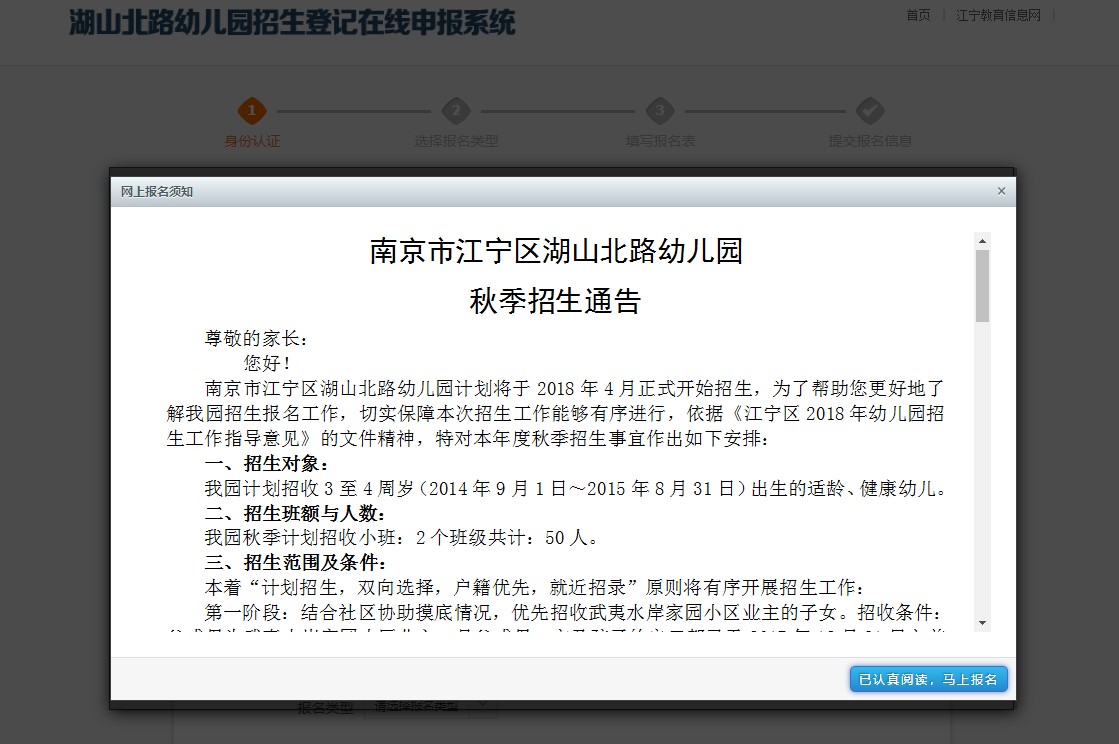Open the 首页 link
This screenshot has width=1119, height=744.
pyautogui.click(x=918, y=15)
